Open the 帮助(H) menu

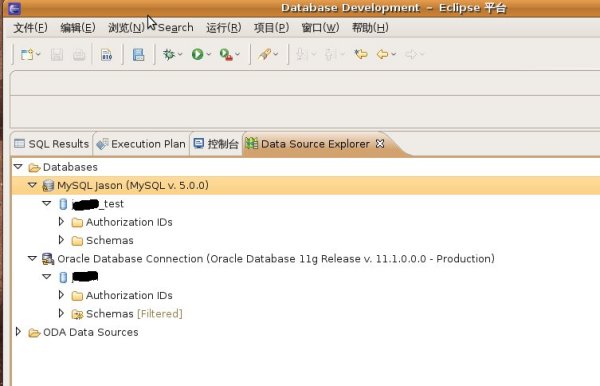tap(370, 28)
